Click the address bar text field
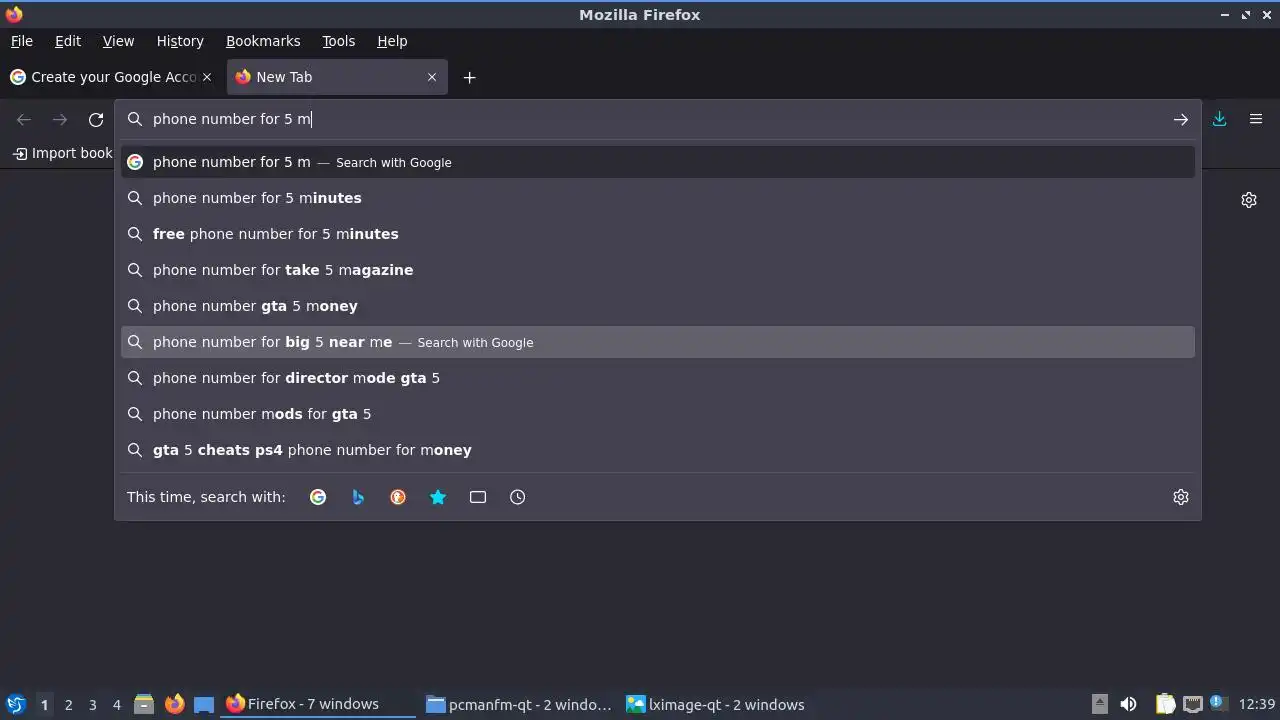 point(658,119)
